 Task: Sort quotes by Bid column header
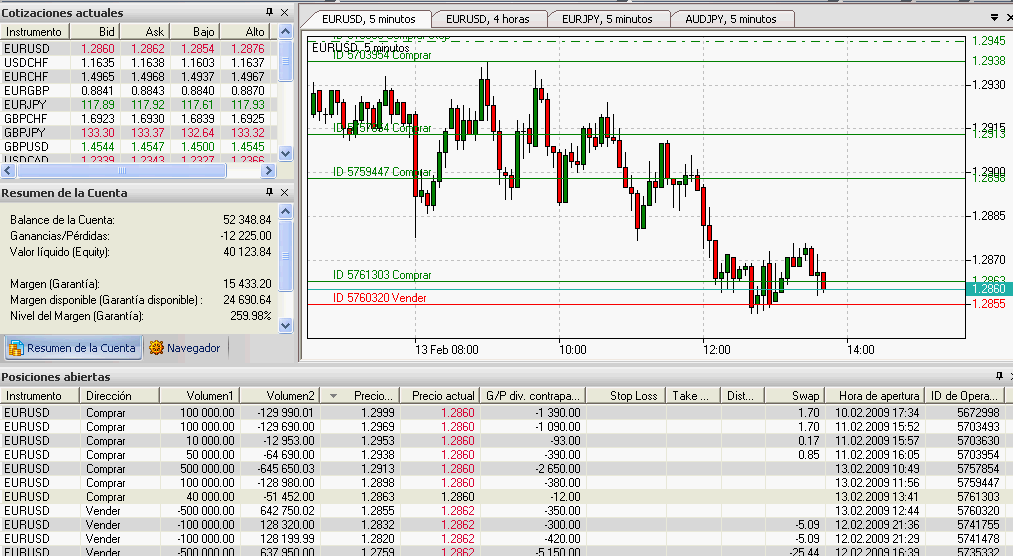click(94, 32)
